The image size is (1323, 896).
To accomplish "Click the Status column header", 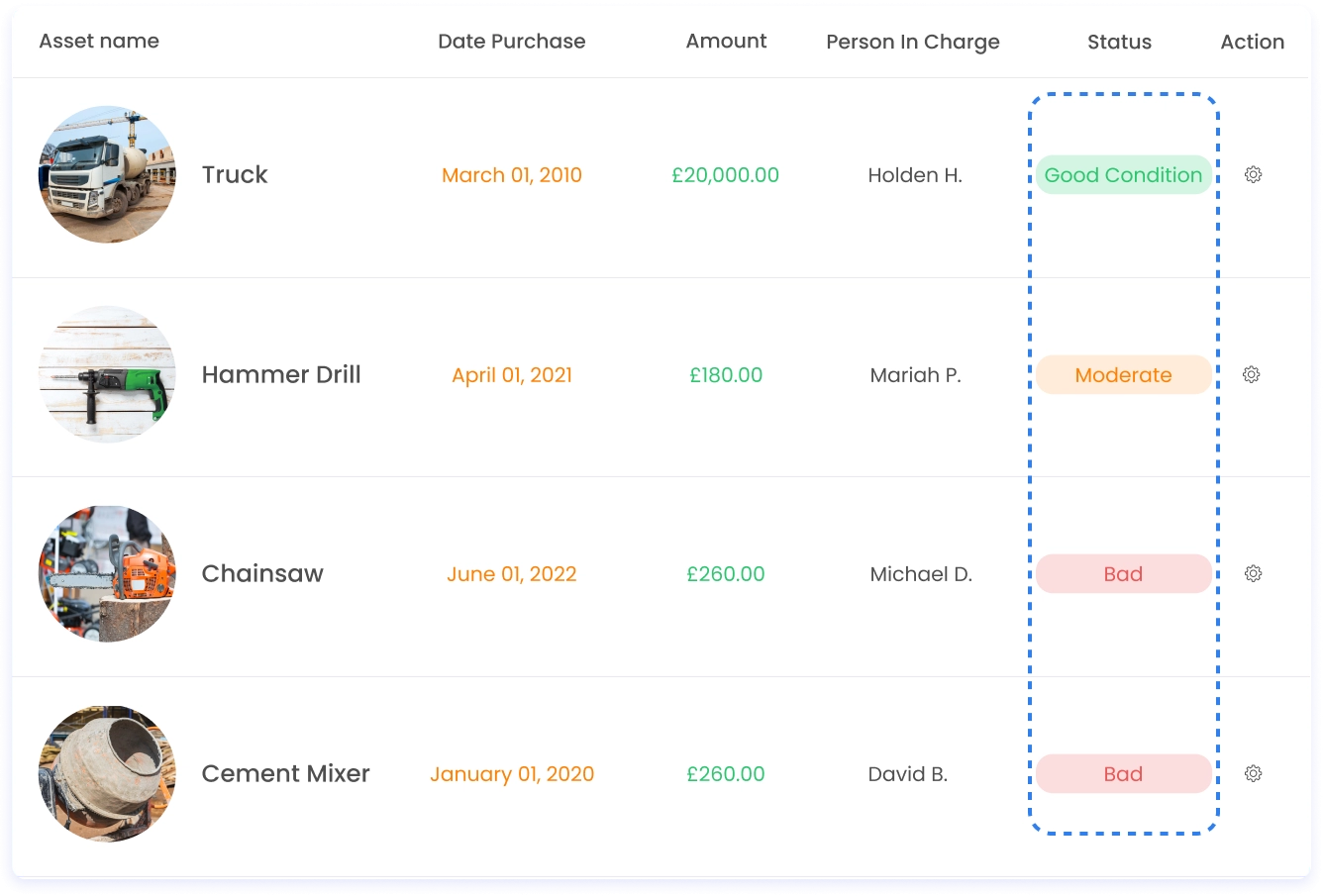I will (1119, 42).
